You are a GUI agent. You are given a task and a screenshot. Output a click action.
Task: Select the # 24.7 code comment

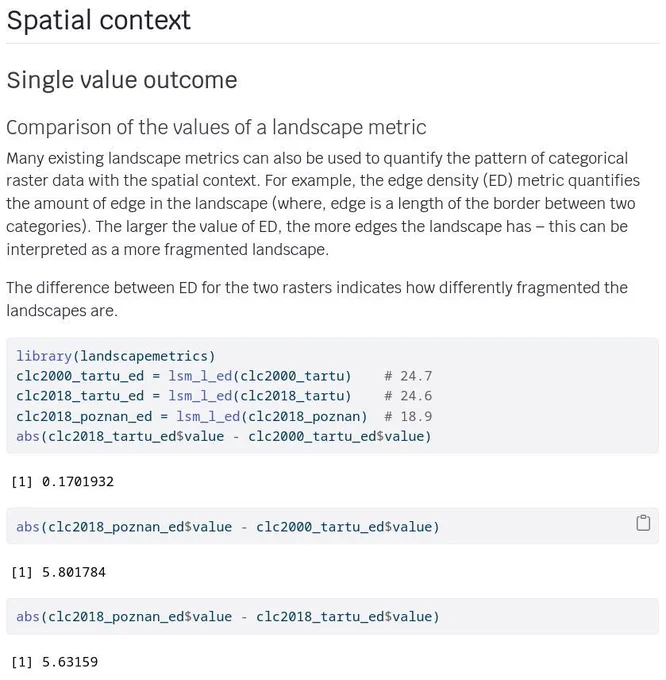pyautogui.click(x=408, y=376)
